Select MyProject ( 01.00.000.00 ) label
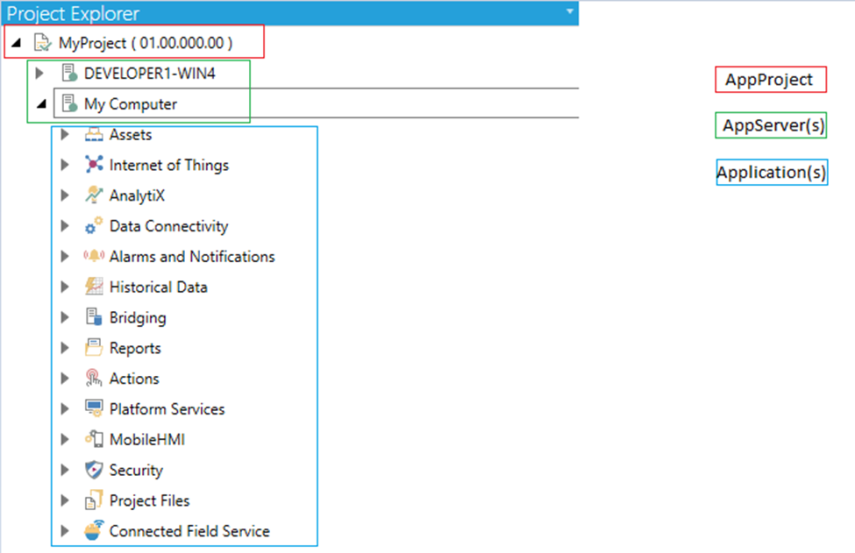This screenshot has height=553, width=855. click(x=145, y=43)
